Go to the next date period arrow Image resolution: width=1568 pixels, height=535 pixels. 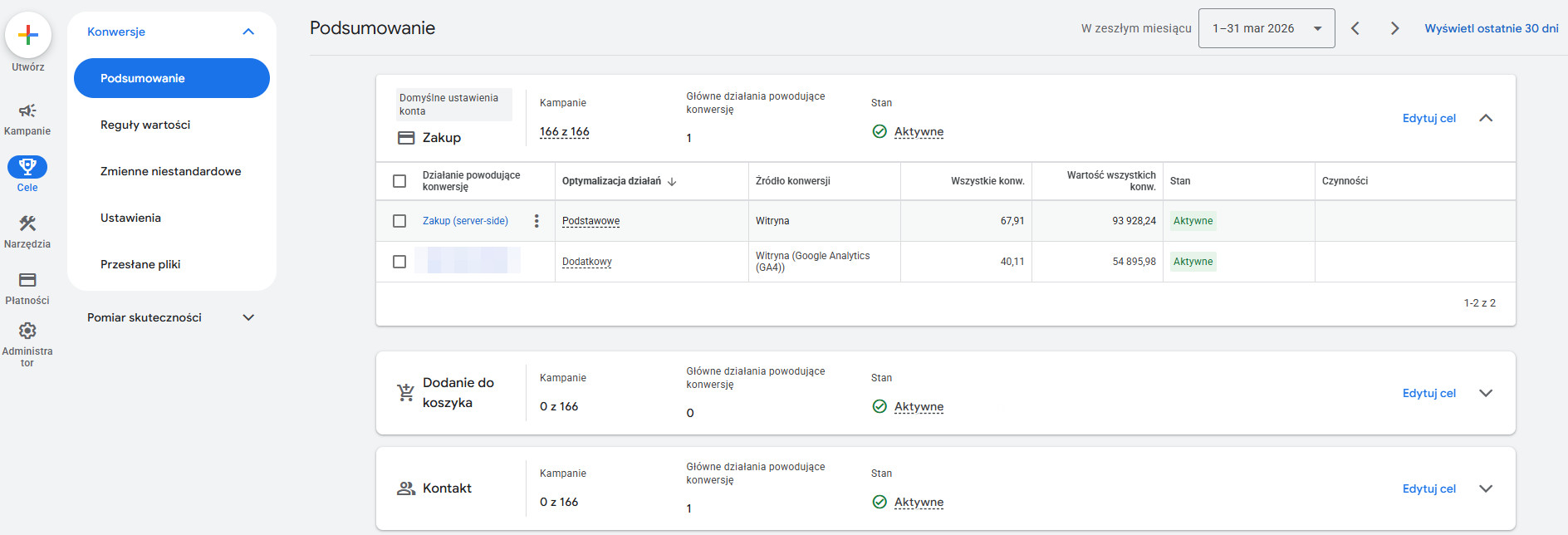pos(1394,28)
